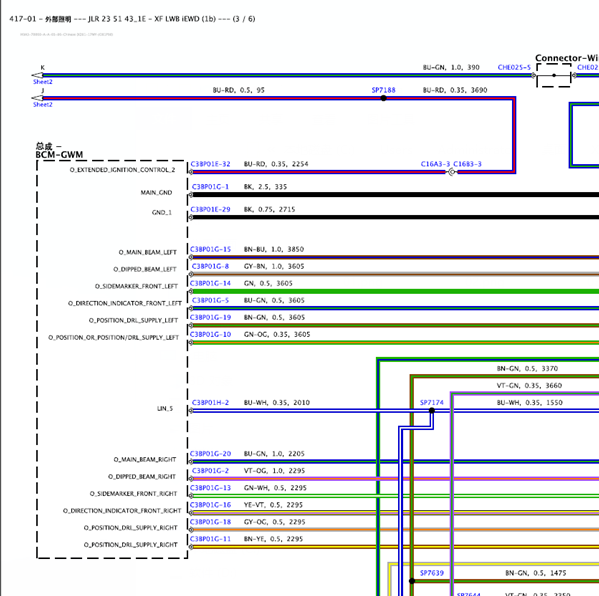Select the O_EXTENDED_IGNITION_CONTROL_2 signal label
Screen dimensions: 599x596
coord(122,170)
